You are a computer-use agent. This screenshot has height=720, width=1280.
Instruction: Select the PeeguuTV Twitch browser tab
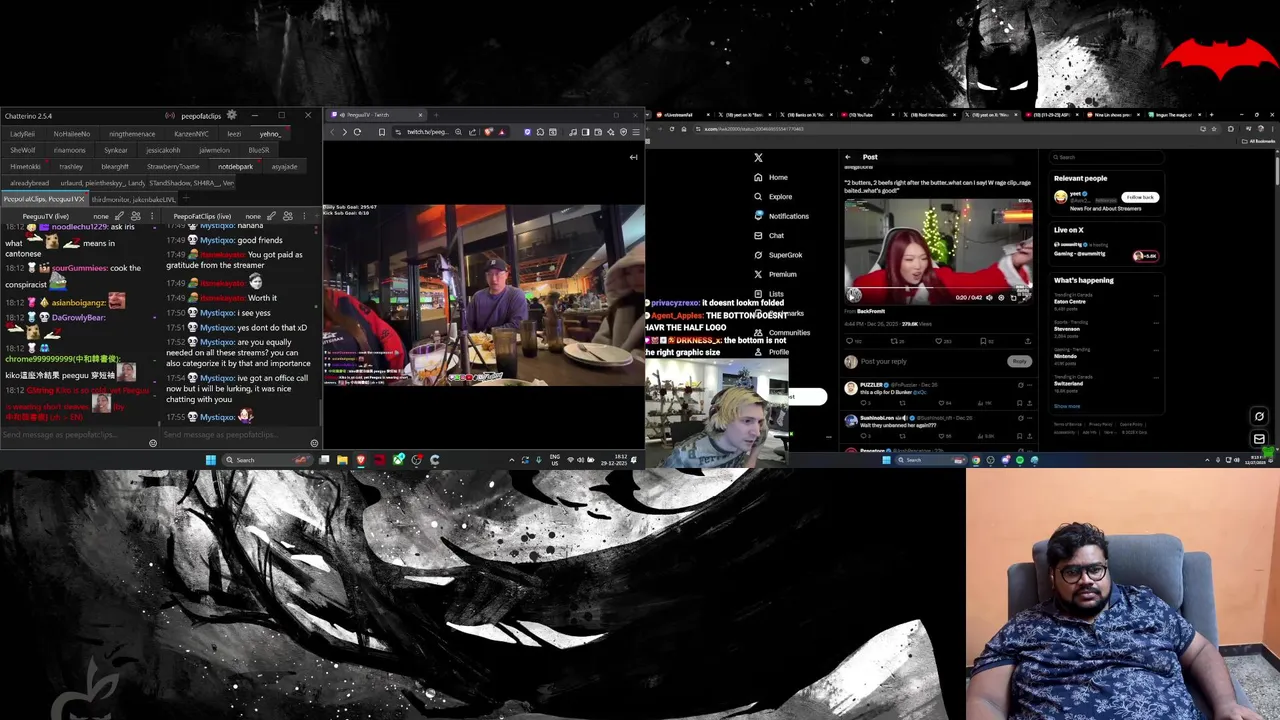point(375,115)
